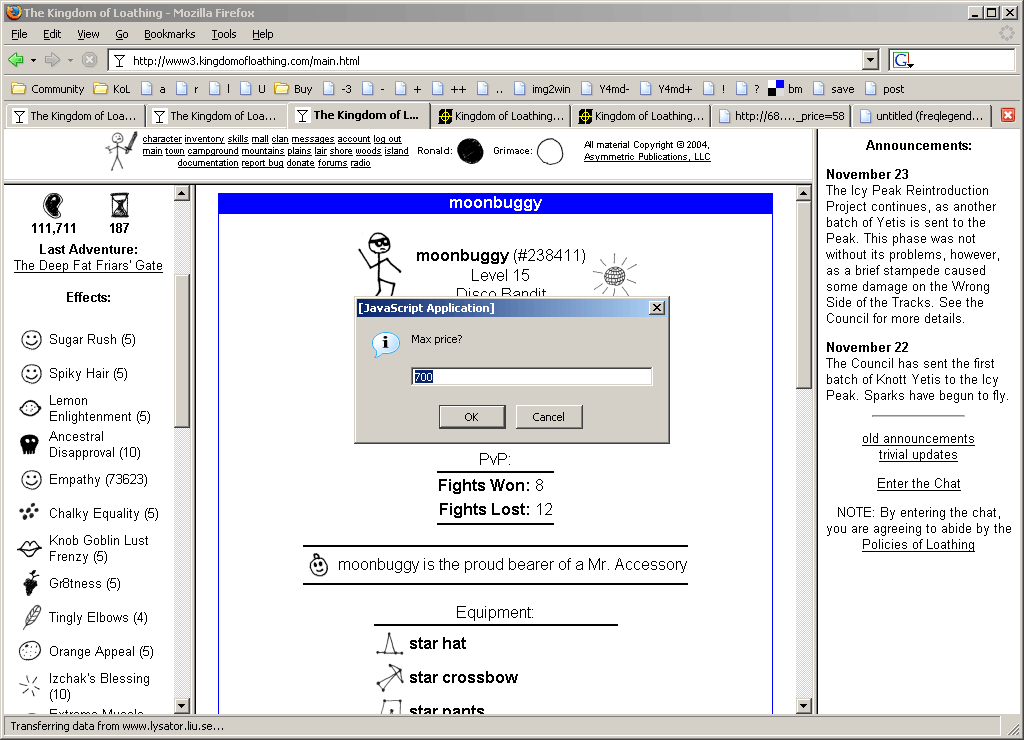Open the Help menu
The width and height of the screenshot is (1024, 740).
(263, 34)
